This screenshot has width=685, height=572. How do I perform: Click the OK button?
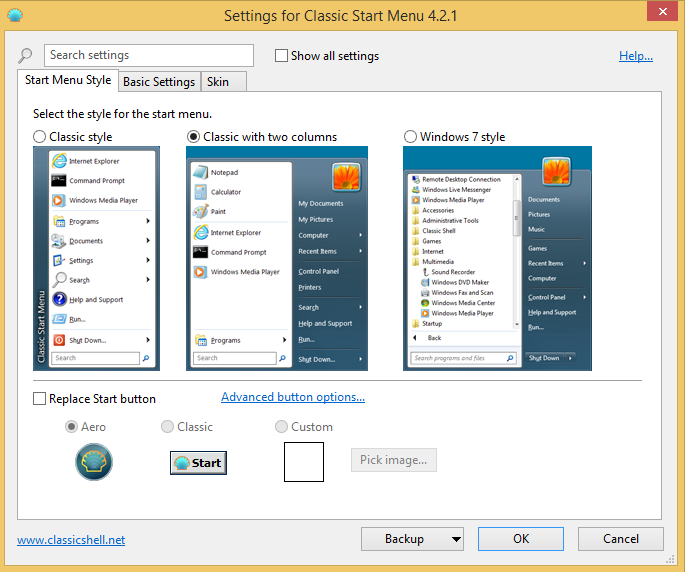click(x=521, y=539)
